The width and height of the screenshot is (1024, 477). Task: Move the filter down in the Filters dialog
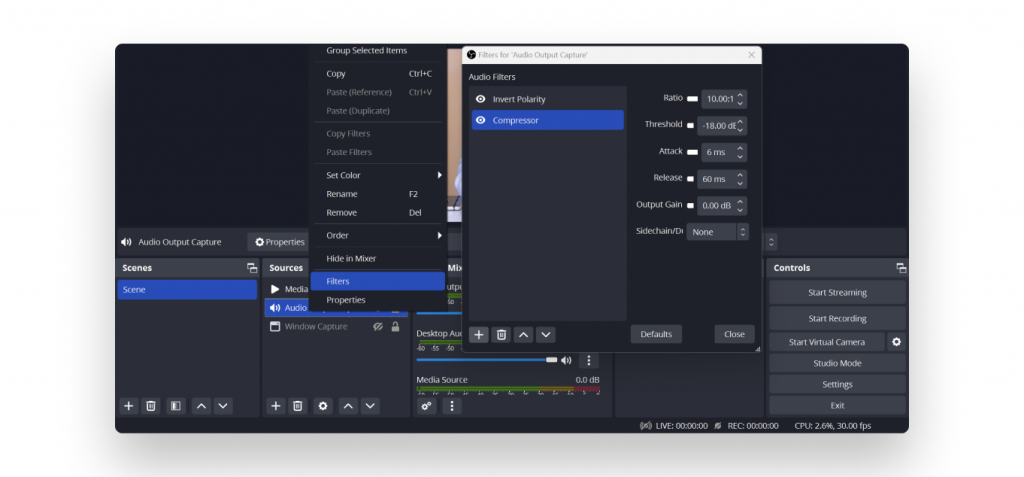(546, 335)
